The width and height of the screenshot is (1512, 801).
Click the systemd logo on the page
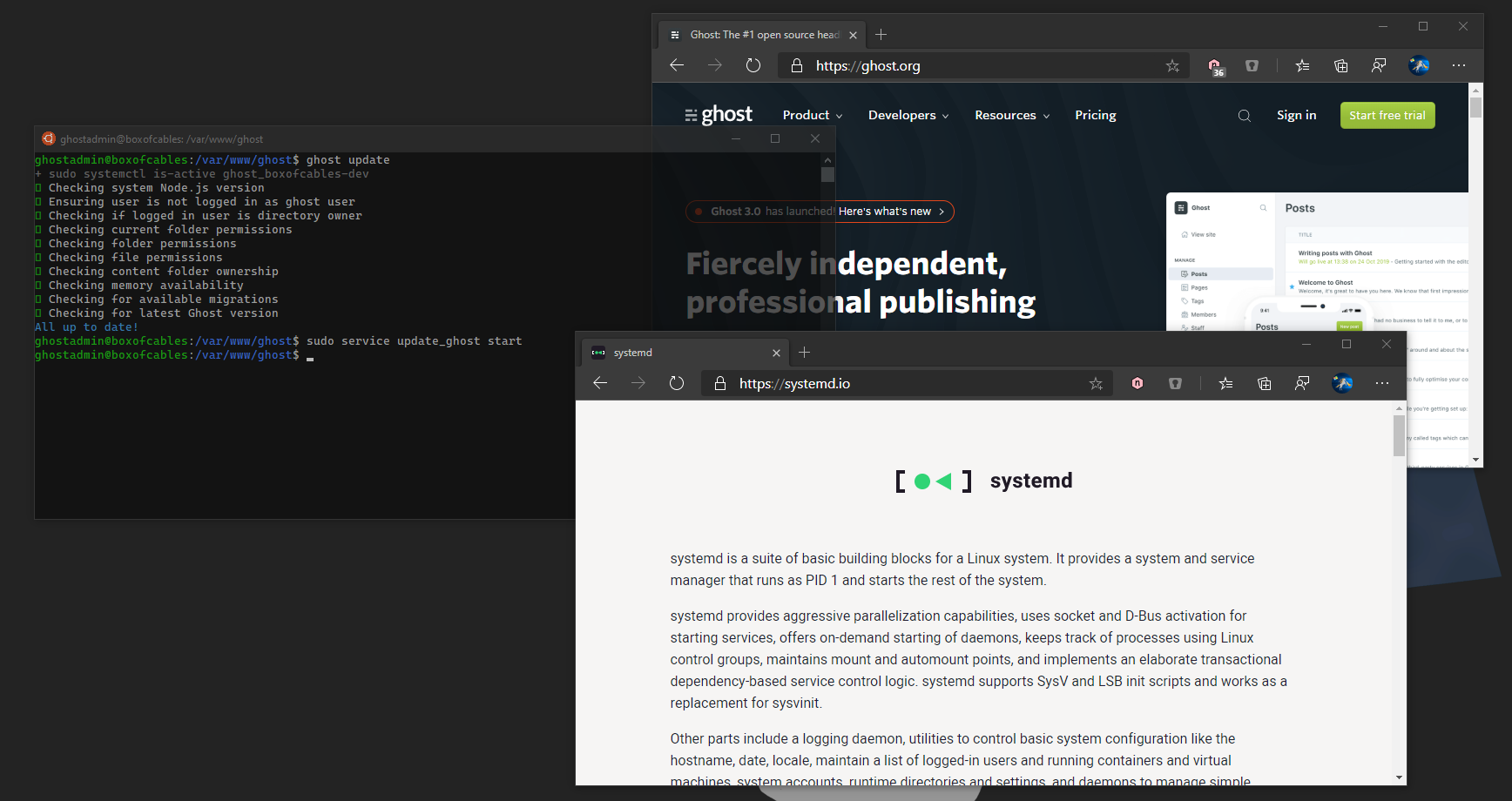coord(983,481)
